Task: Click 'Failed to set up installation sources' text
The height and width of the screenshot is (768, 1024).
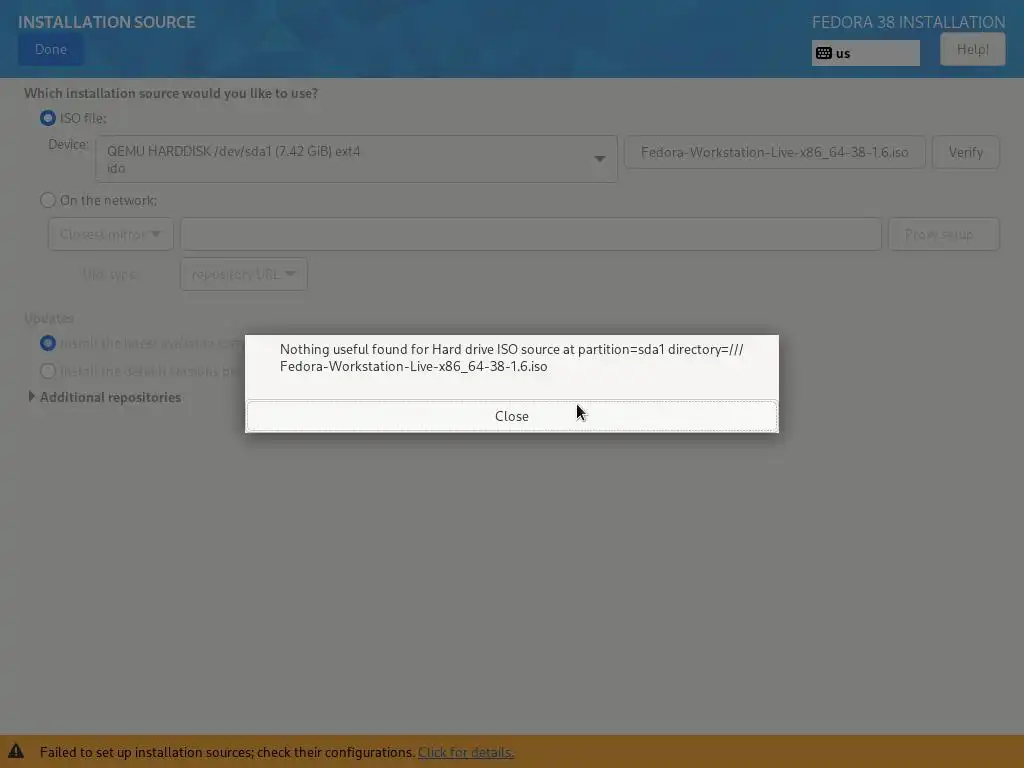Action: (227, 752)
